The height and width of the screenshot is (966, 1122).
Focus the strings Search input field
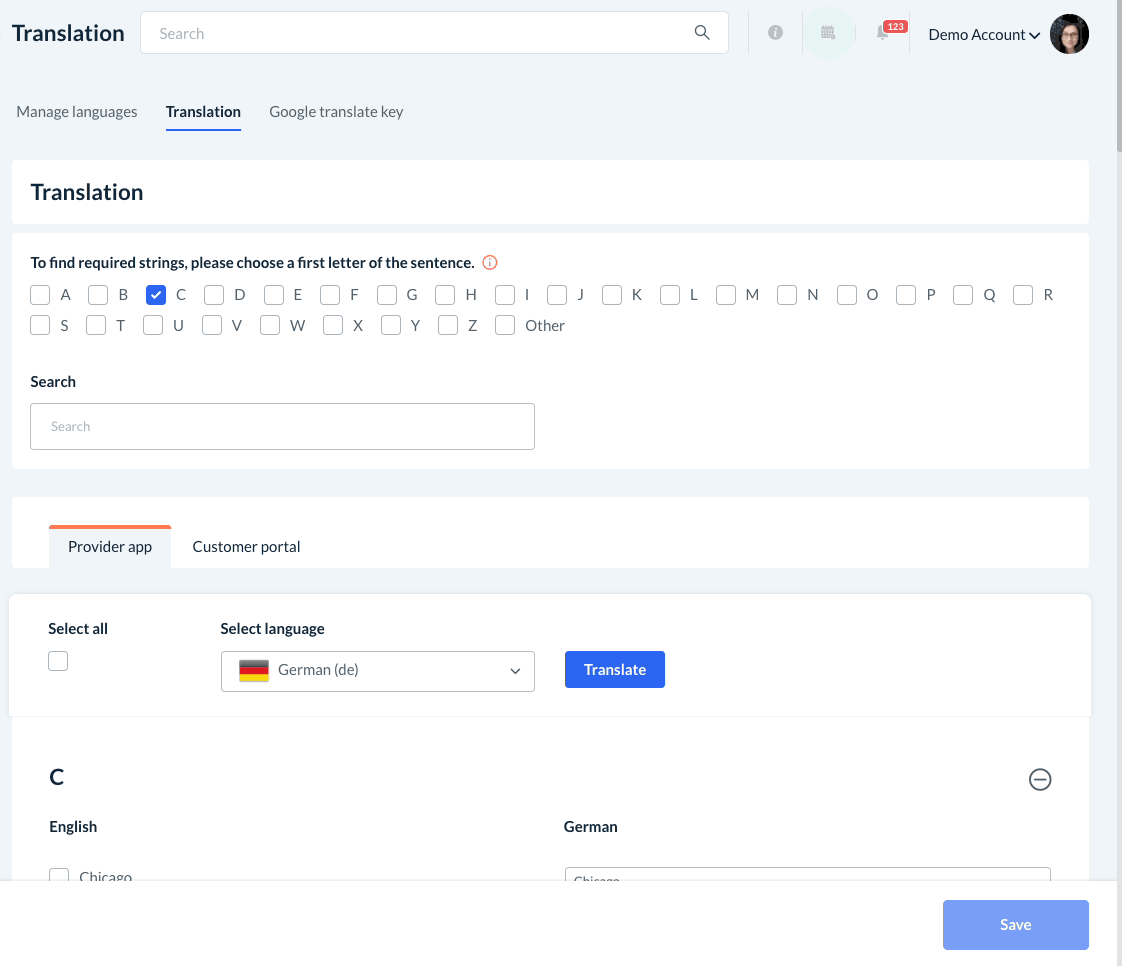tap(282, 426)
